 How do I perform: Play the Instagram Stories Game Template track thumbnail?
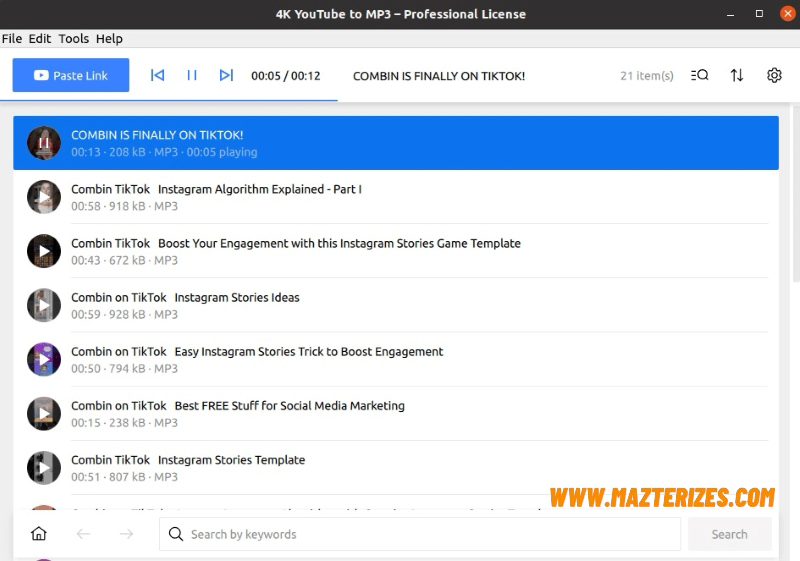pyautogui.click(x=44, y=251)
